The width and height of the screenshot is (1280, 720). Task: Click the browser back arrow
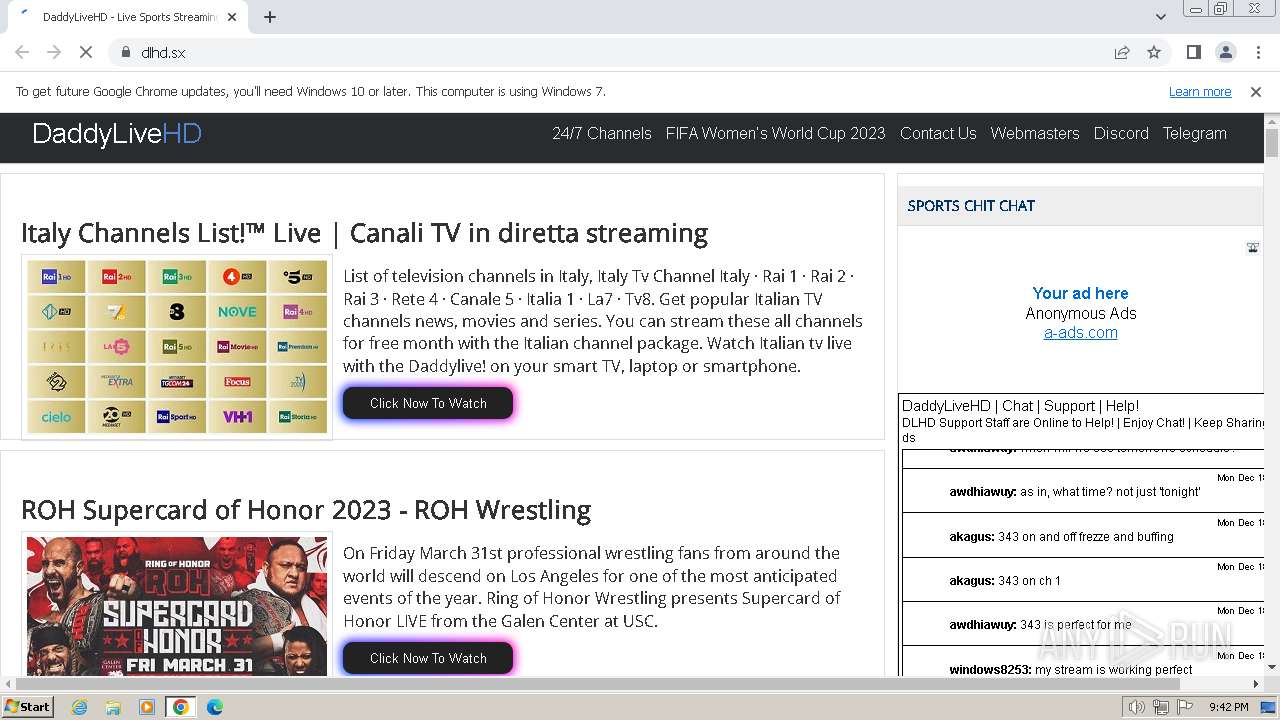pos(22,52)
